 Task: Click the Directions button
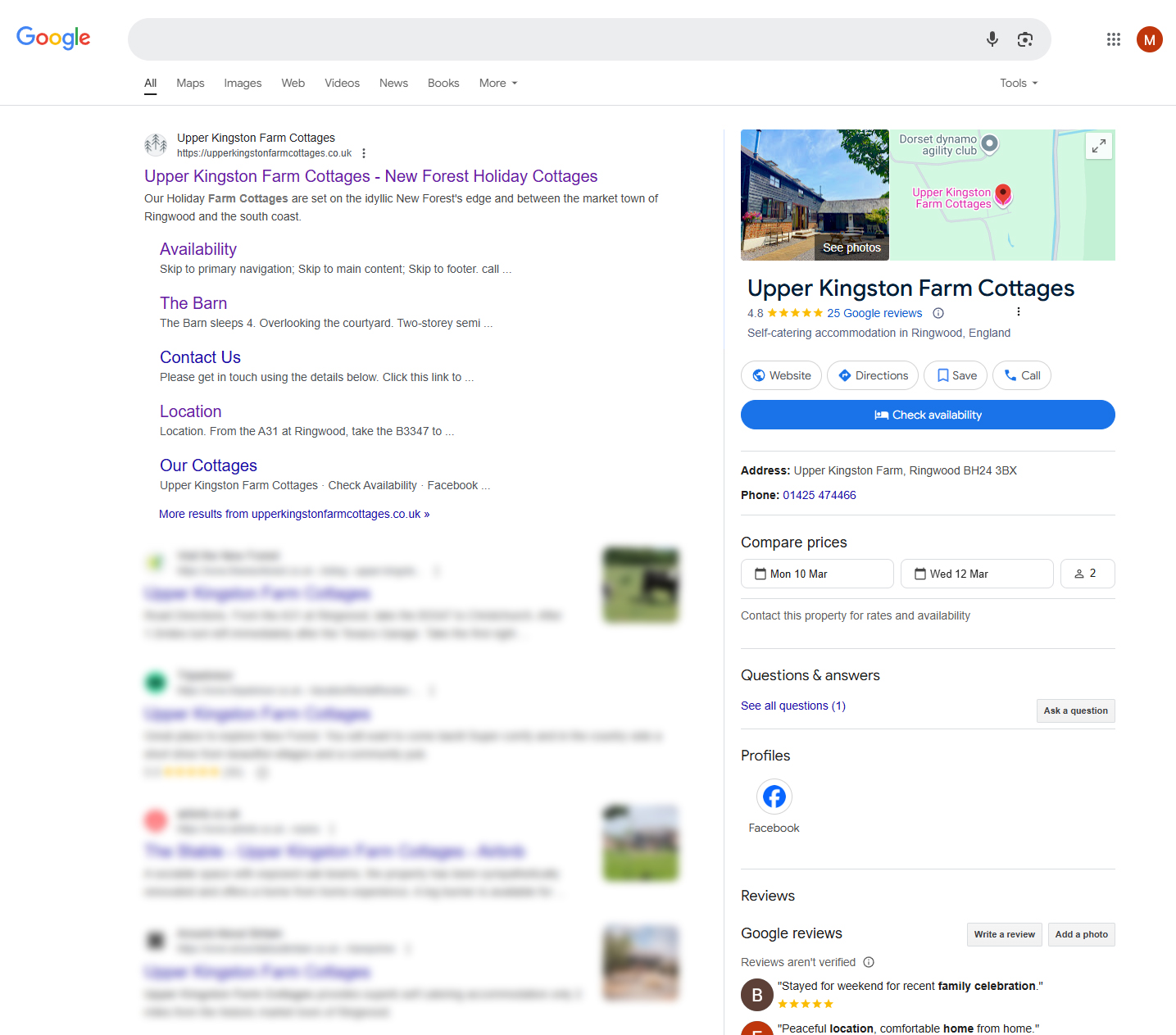(873, 375)
